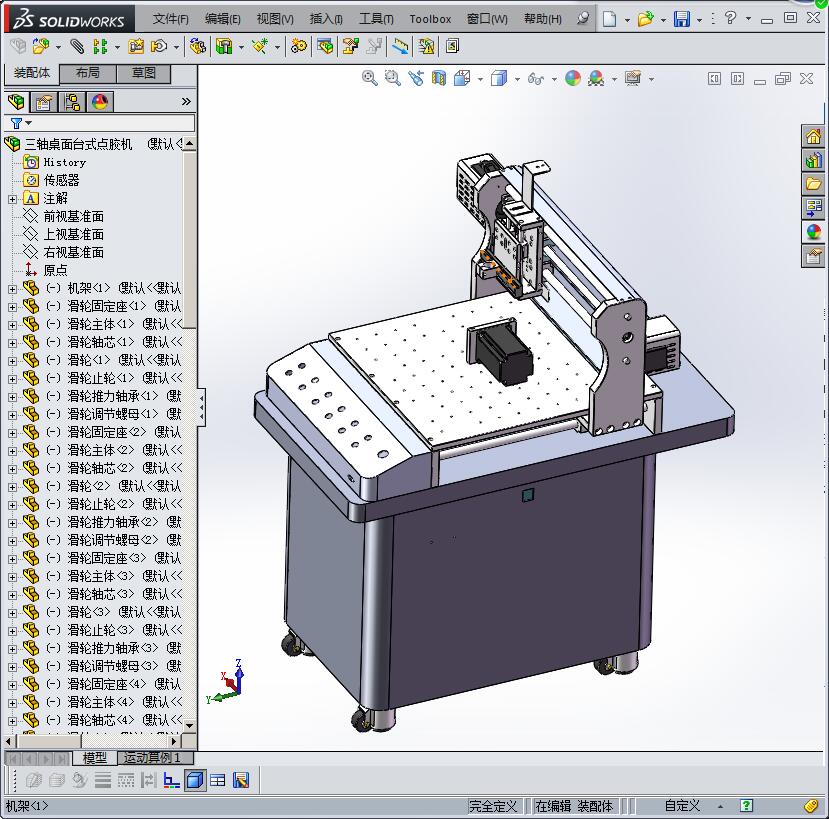
Task: Open the Display Style dropdown arrow
Action: click(517, 79)
